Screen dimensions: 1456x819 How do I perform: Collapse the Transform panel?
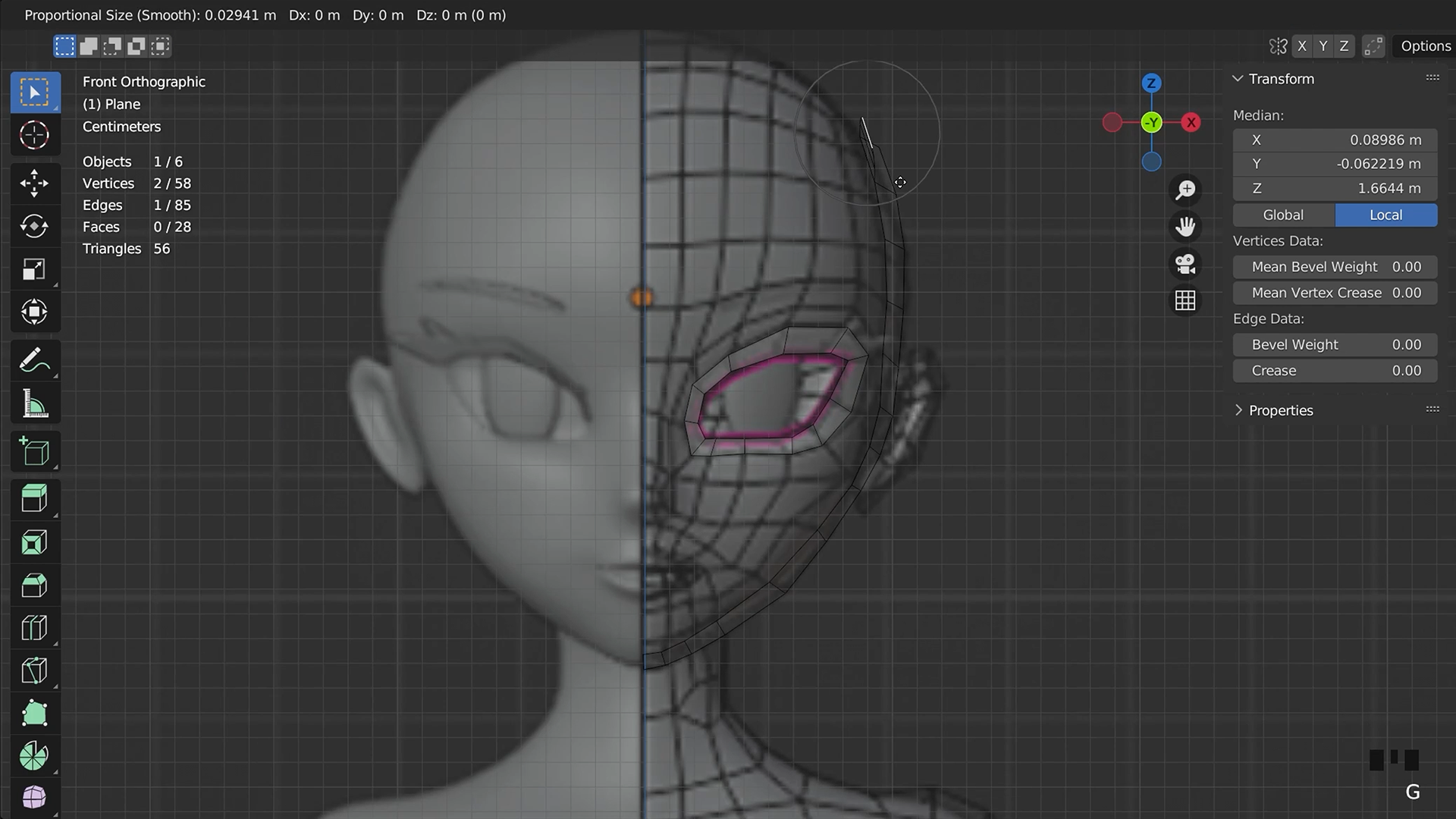1238,79
